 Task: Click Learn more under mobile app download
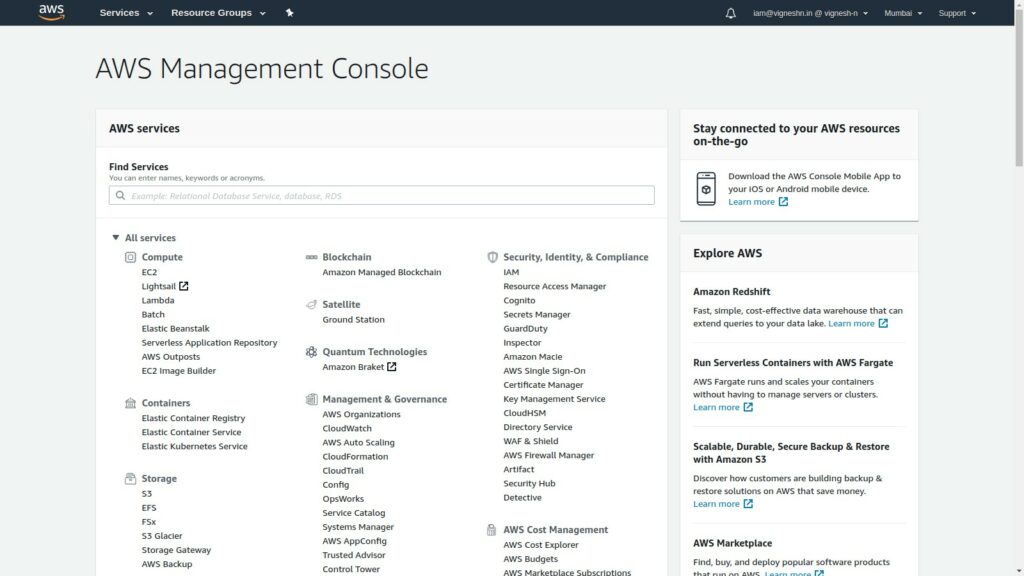point(751,202)
